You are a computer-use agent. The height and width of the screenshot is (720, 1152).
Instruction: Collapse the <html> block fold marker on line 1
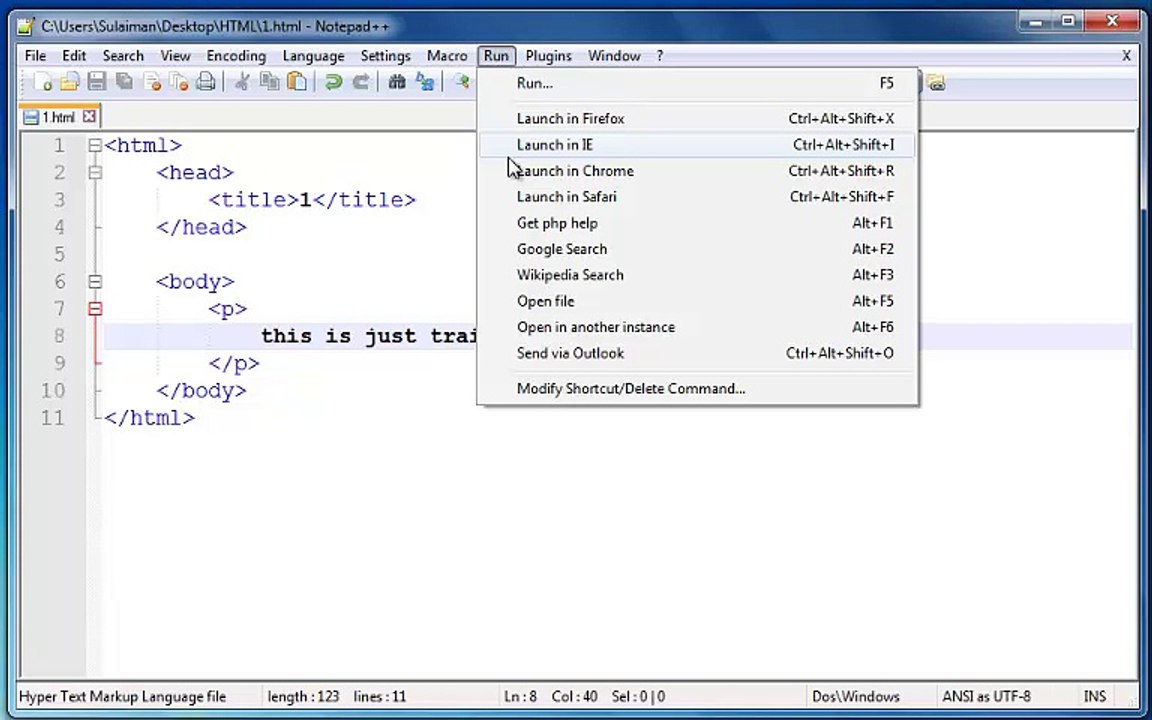click(95, 145)
